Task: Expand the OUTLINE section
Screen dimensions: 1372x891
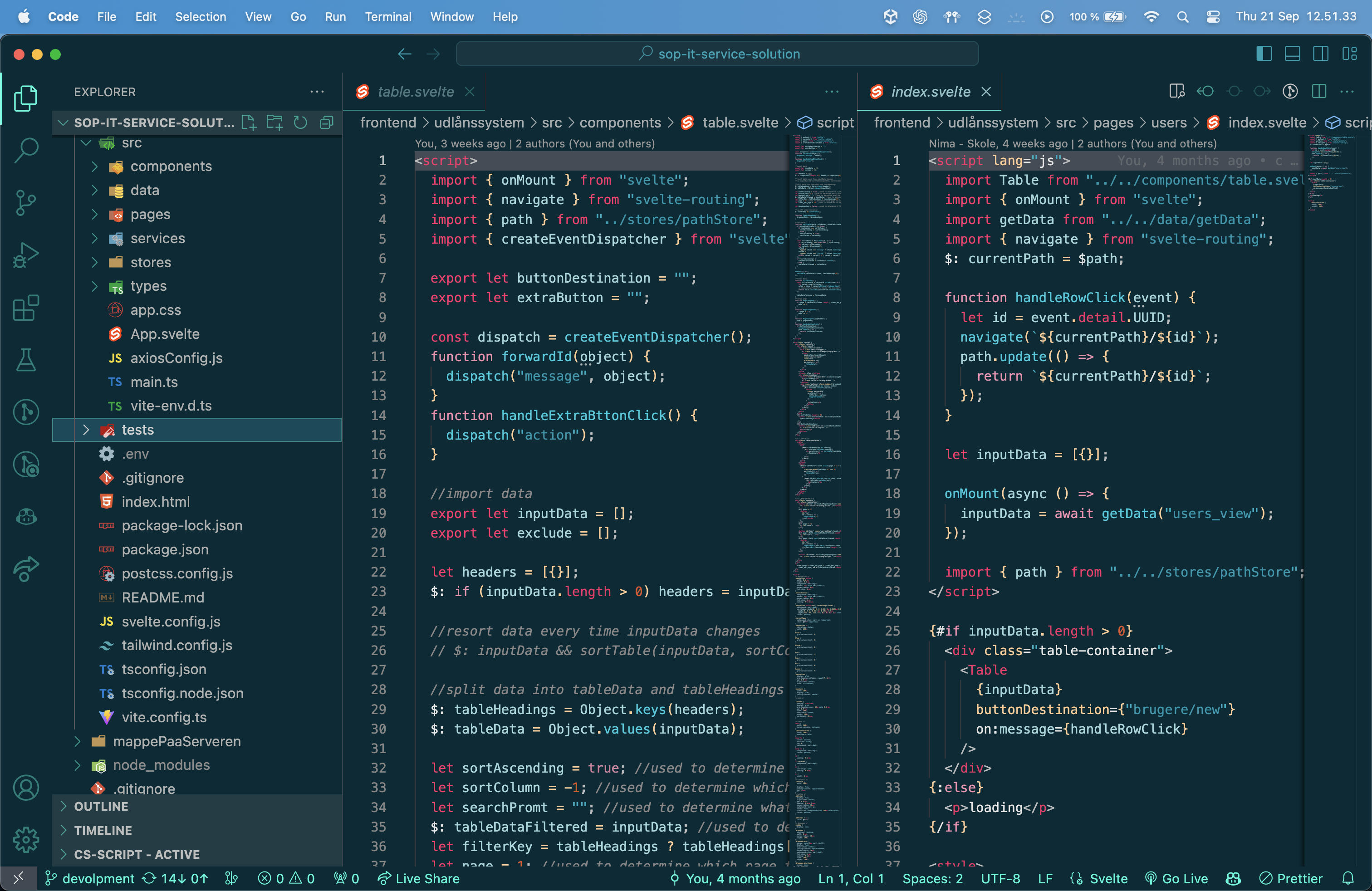Action: [x=197, y=806]
